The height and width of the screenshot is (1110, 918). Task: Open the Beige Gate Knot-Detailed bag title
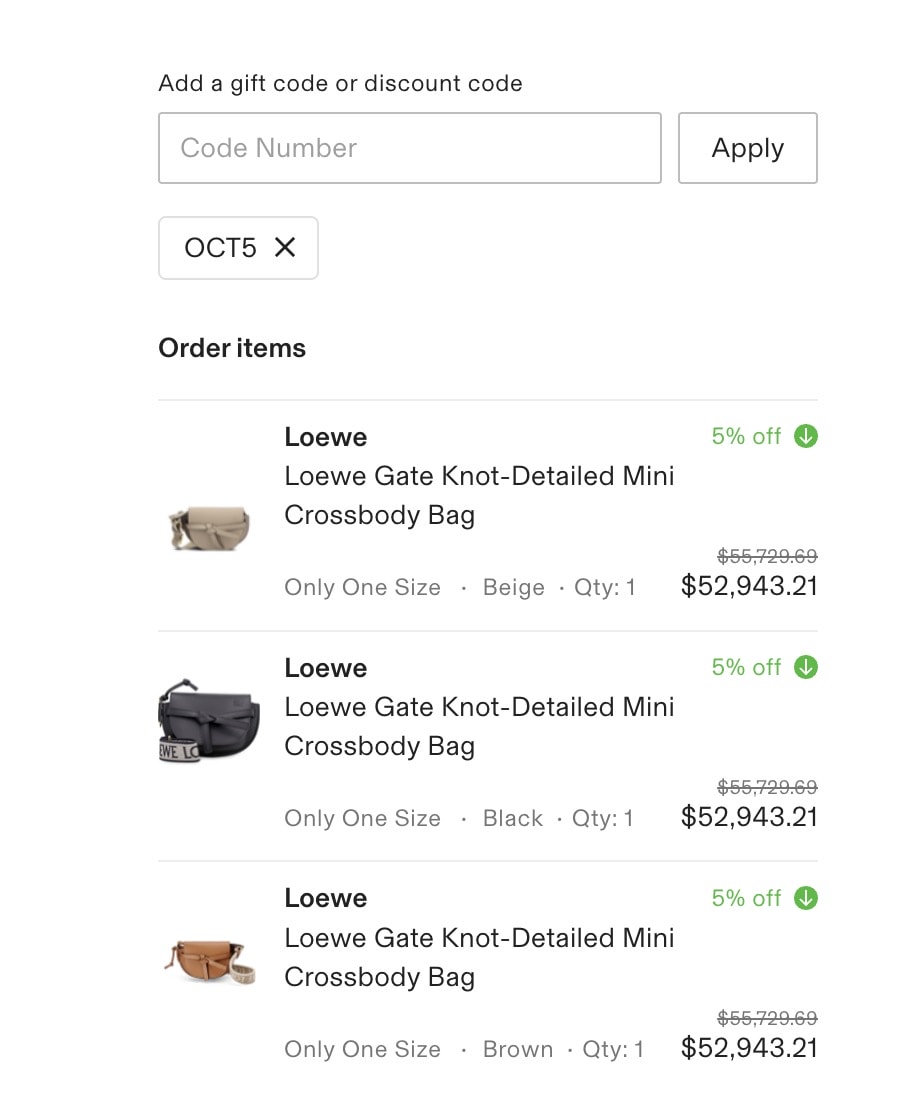(479, 496)
